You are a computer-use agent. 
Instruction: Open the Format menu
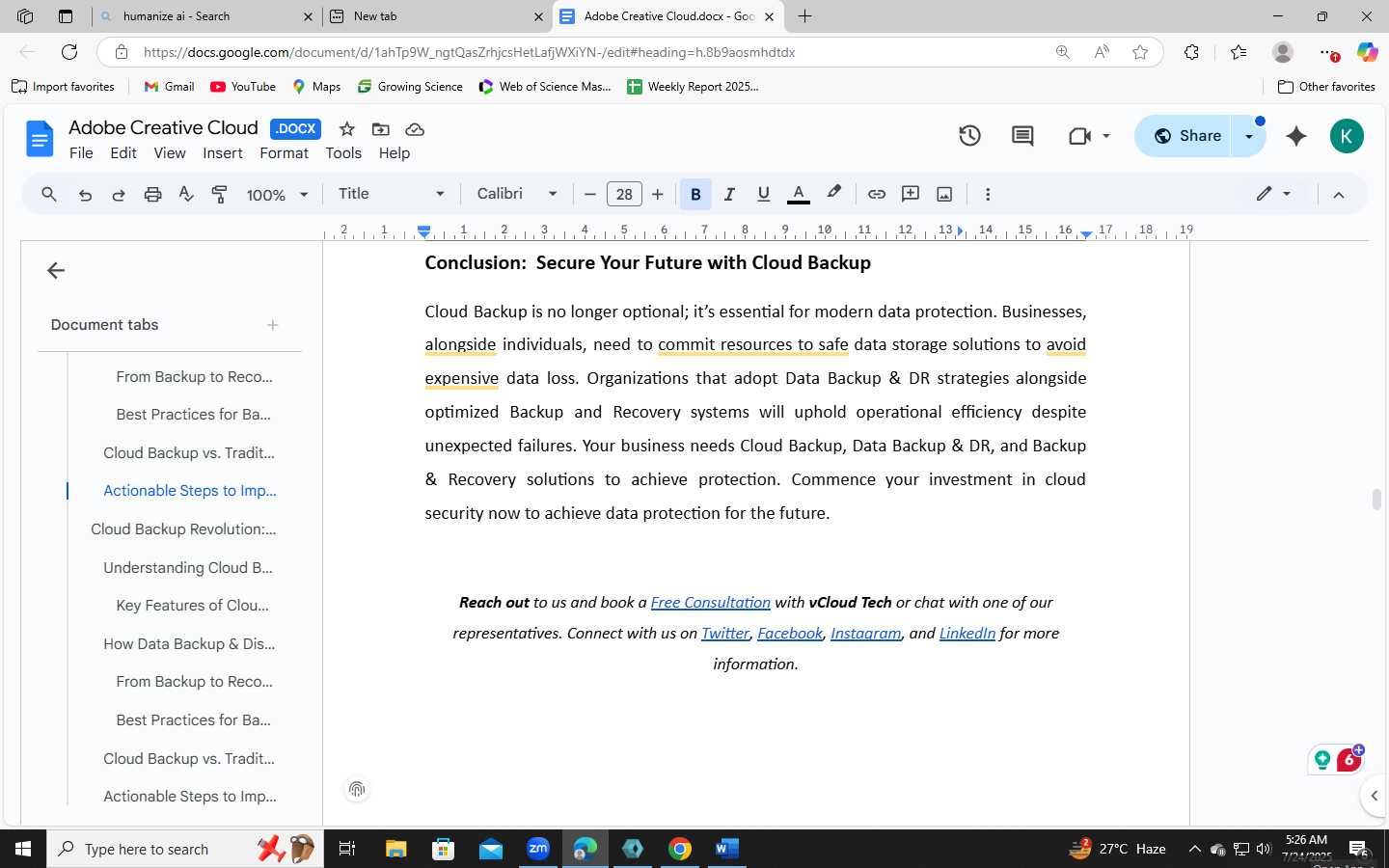[284, 153]
